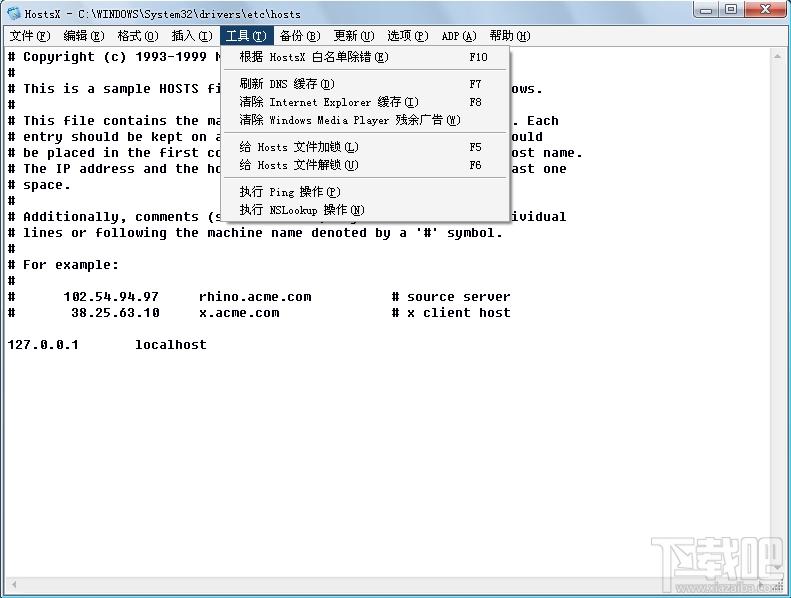This screenshot has width=791, height=598.
Task: Choose 给 Hosts 文件加锁
Action: pyautogui.click(x=365, y=147)
